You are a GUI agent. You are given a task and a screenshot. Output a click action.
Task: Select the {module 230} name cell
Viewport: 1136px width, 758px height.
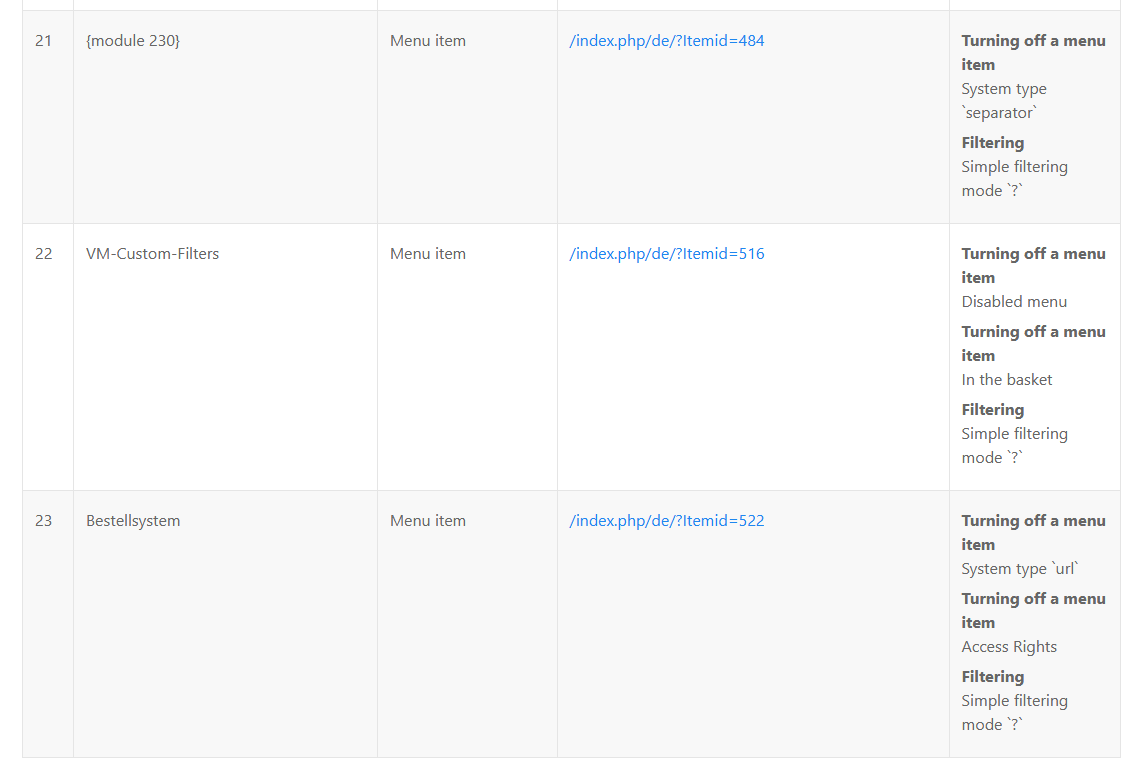click(x=133, y=41)
